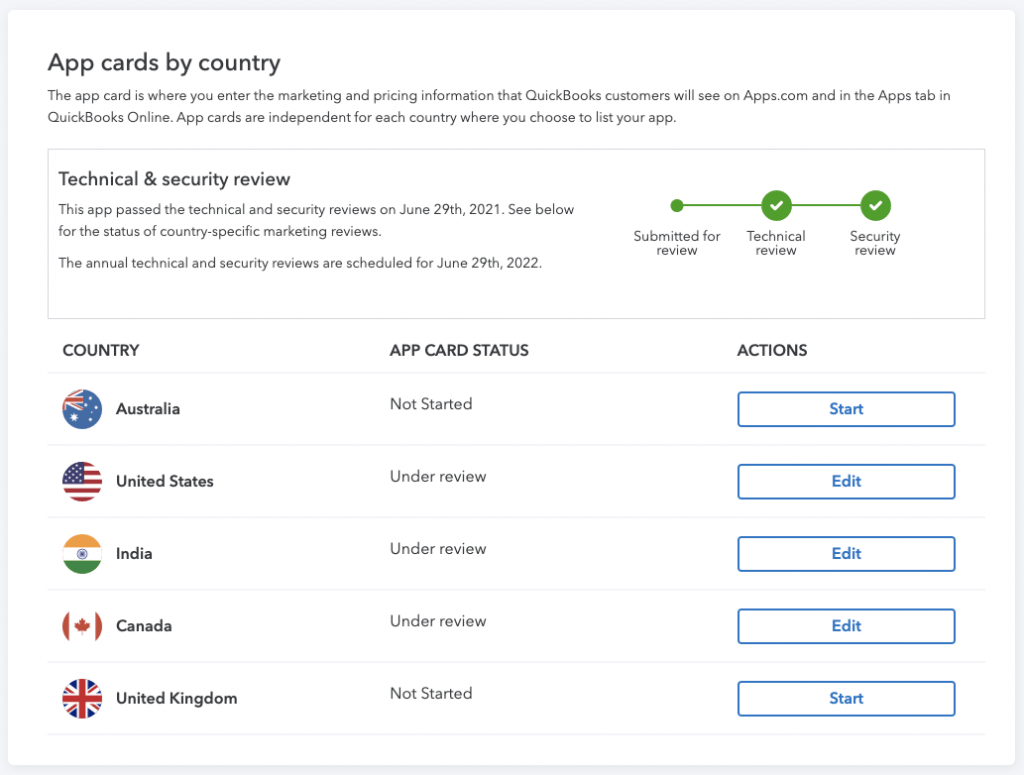Click the Australia flag icon
The height and width of the screenshot is (775, 1024).
pos(82,409)
